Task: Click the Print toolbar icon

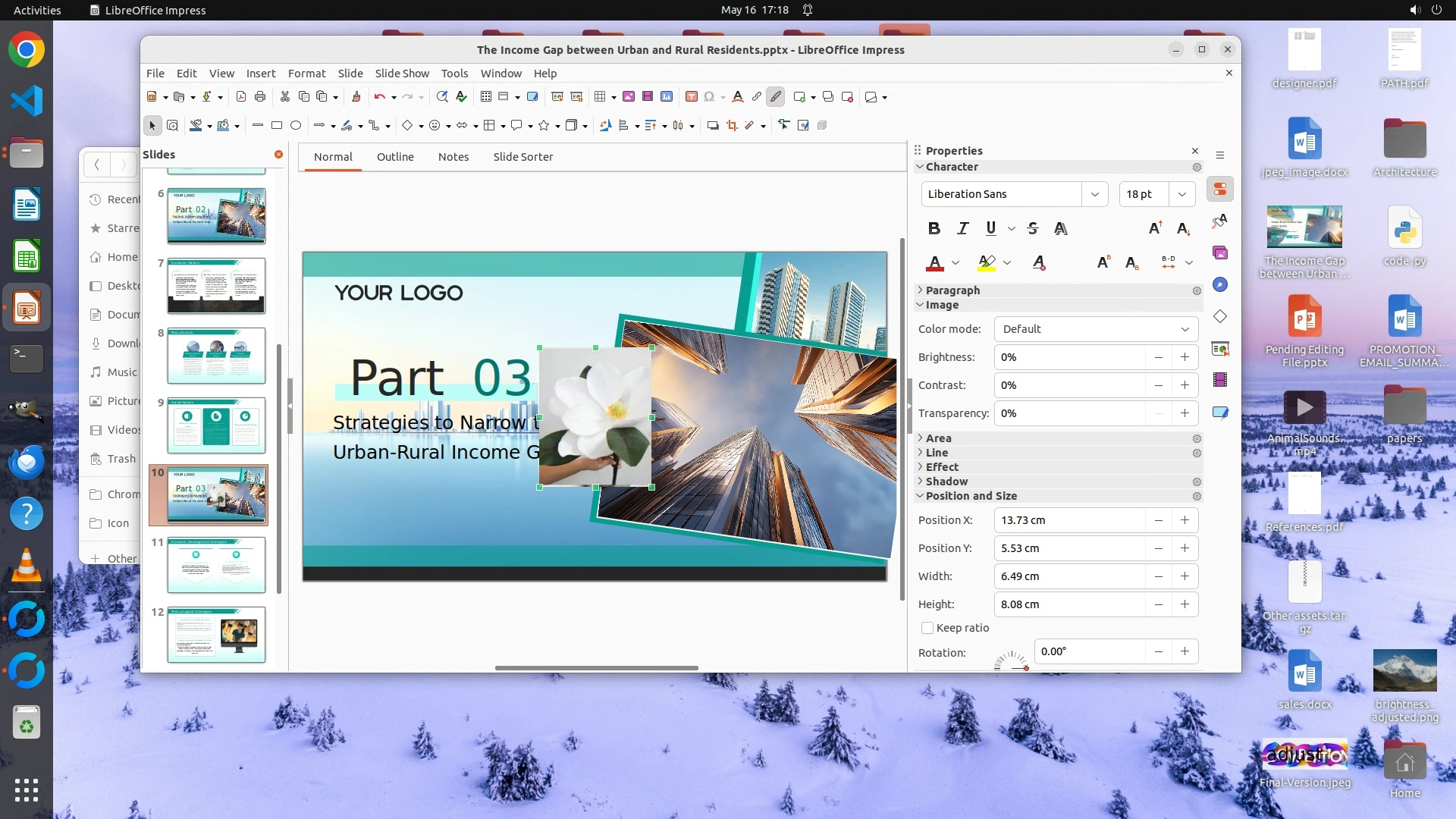Action: (260, 96)
